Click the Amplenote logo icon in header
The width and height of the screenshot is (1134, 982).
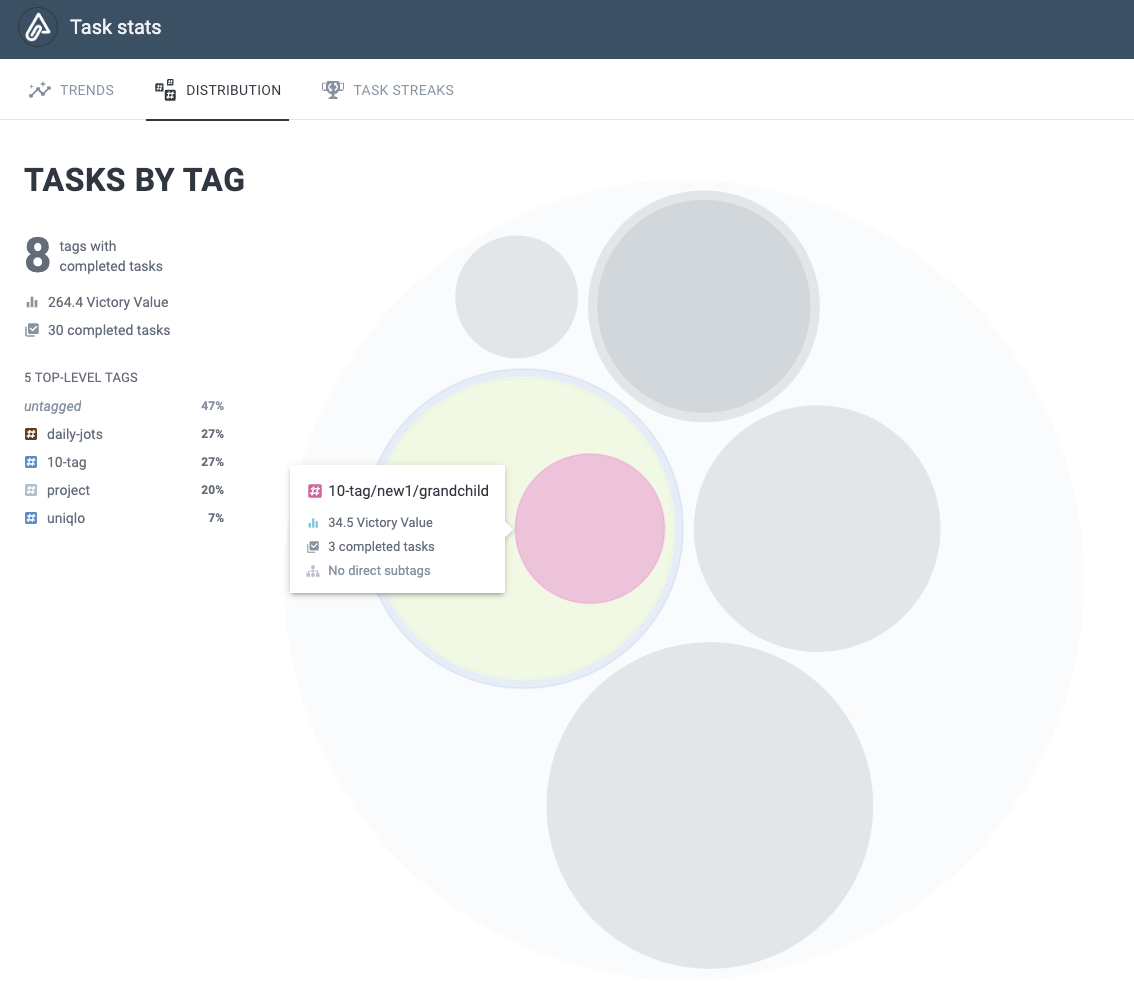(37, 28)
